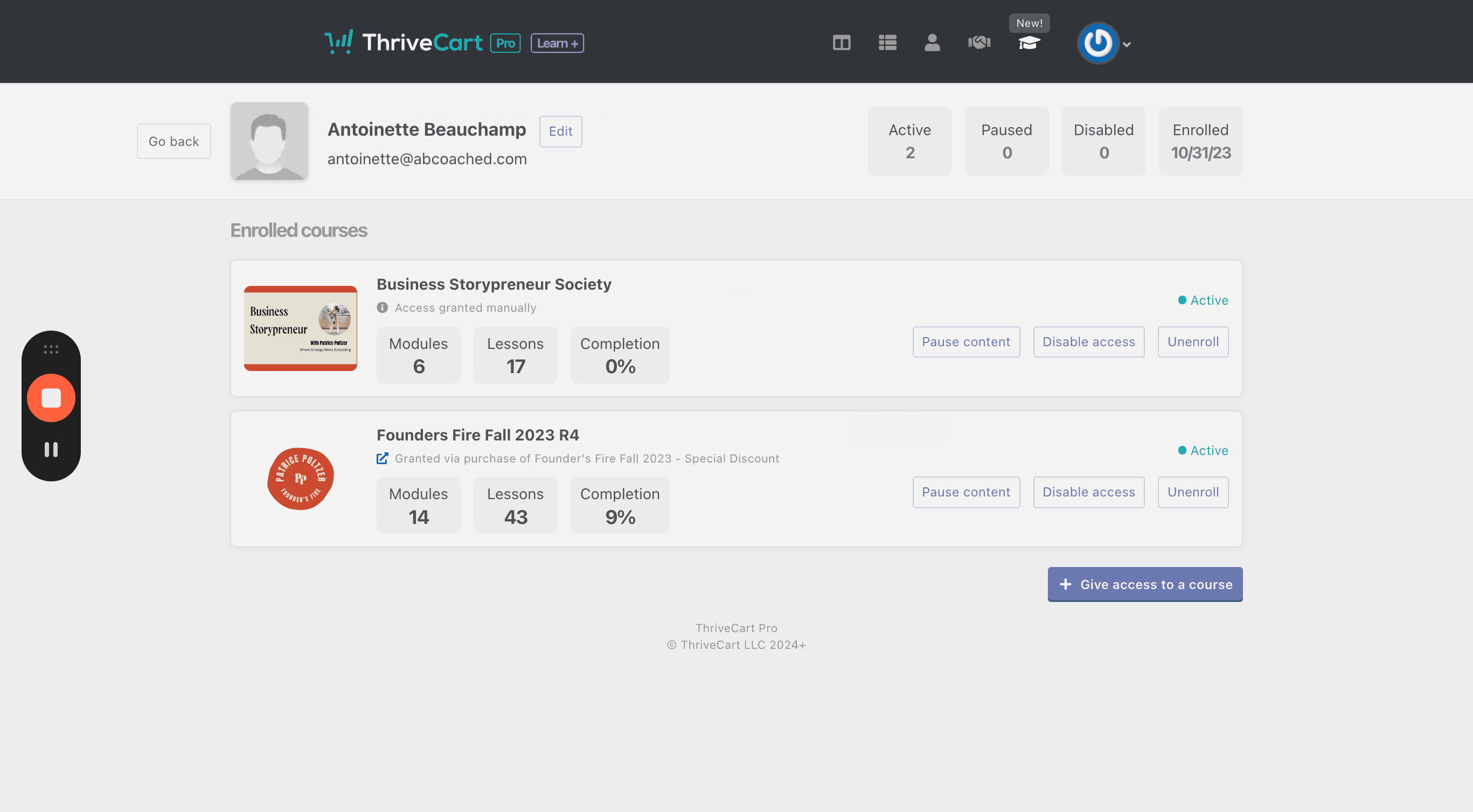Click the student email antoinette@abcoached.com
1473x812 pixels.
(427, 159)
